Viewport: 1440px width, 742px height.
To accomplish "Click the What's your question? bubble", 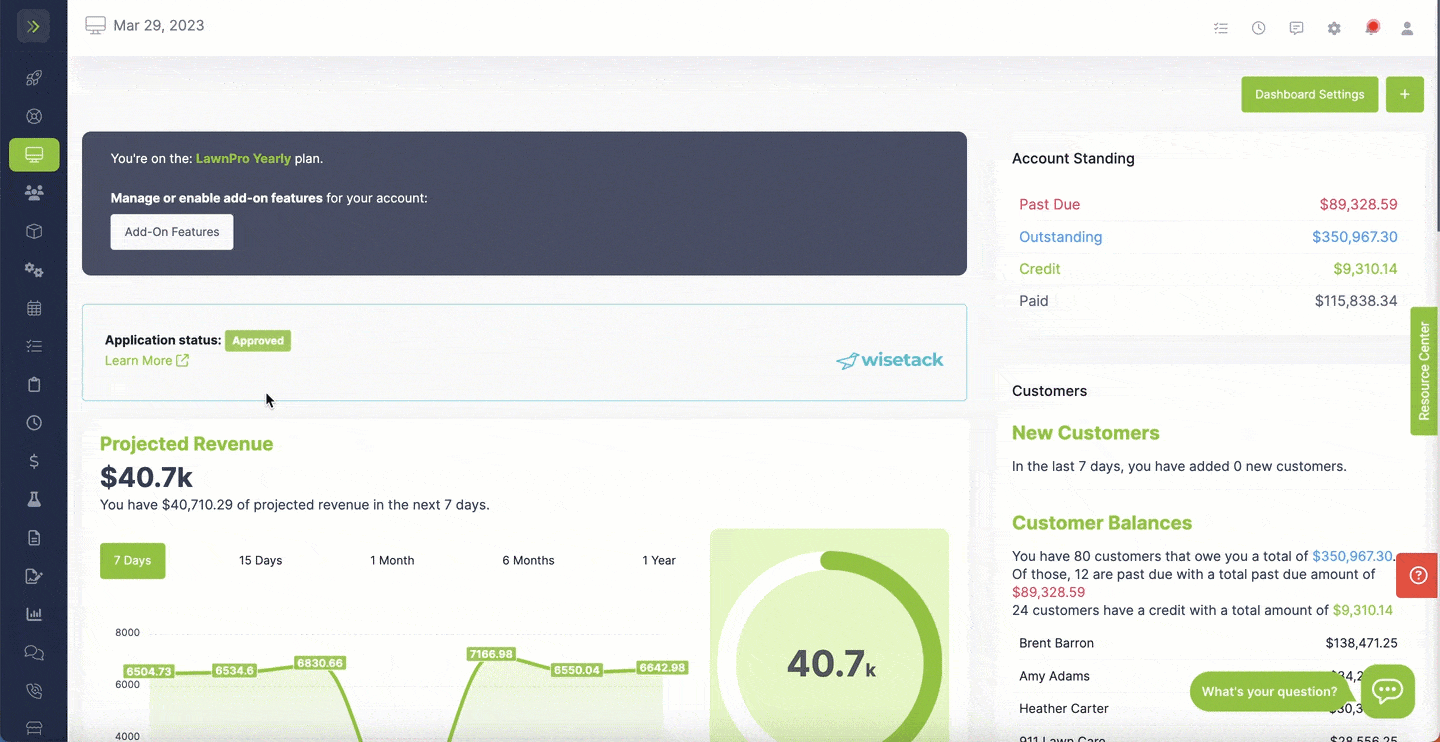I will point(1269,692).
